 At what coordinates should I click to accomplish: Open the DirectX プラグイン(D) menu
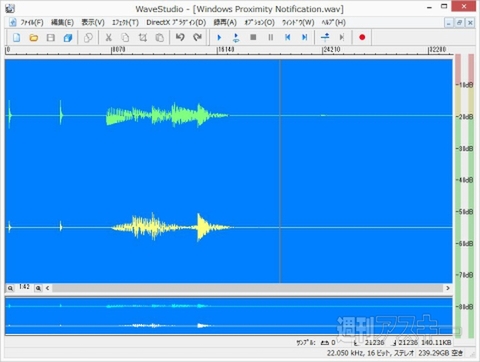tap(176, 22)
